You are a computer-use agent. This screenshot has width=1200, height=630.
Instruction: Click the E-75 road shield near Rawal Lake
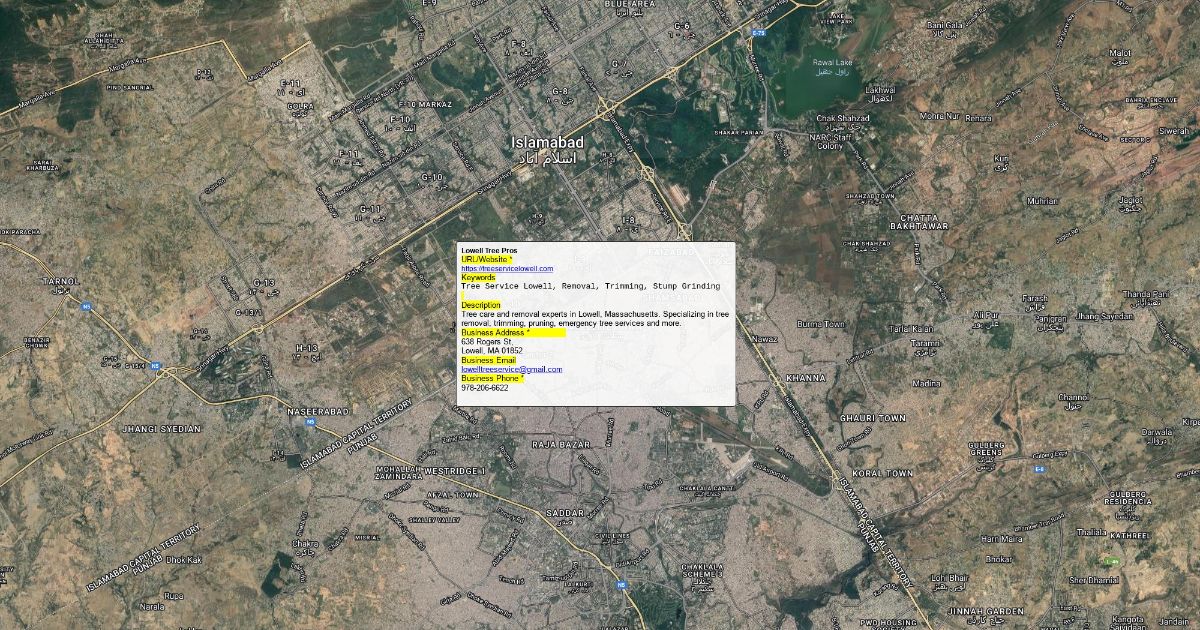pos(758,32)
